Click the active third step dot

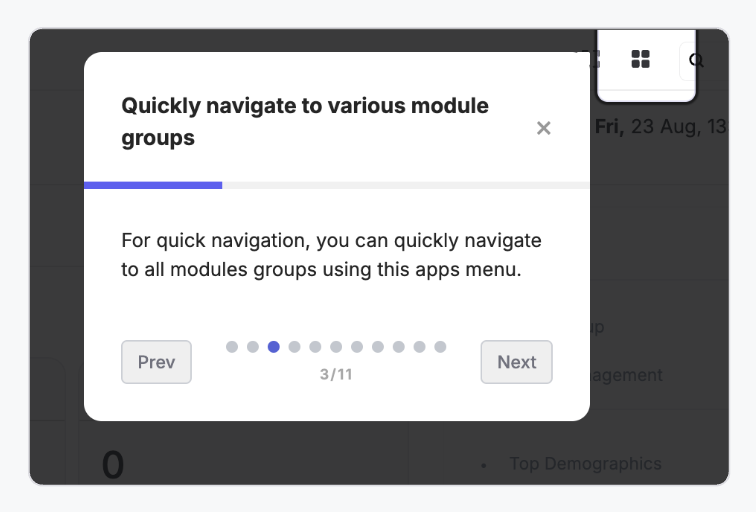274,347
